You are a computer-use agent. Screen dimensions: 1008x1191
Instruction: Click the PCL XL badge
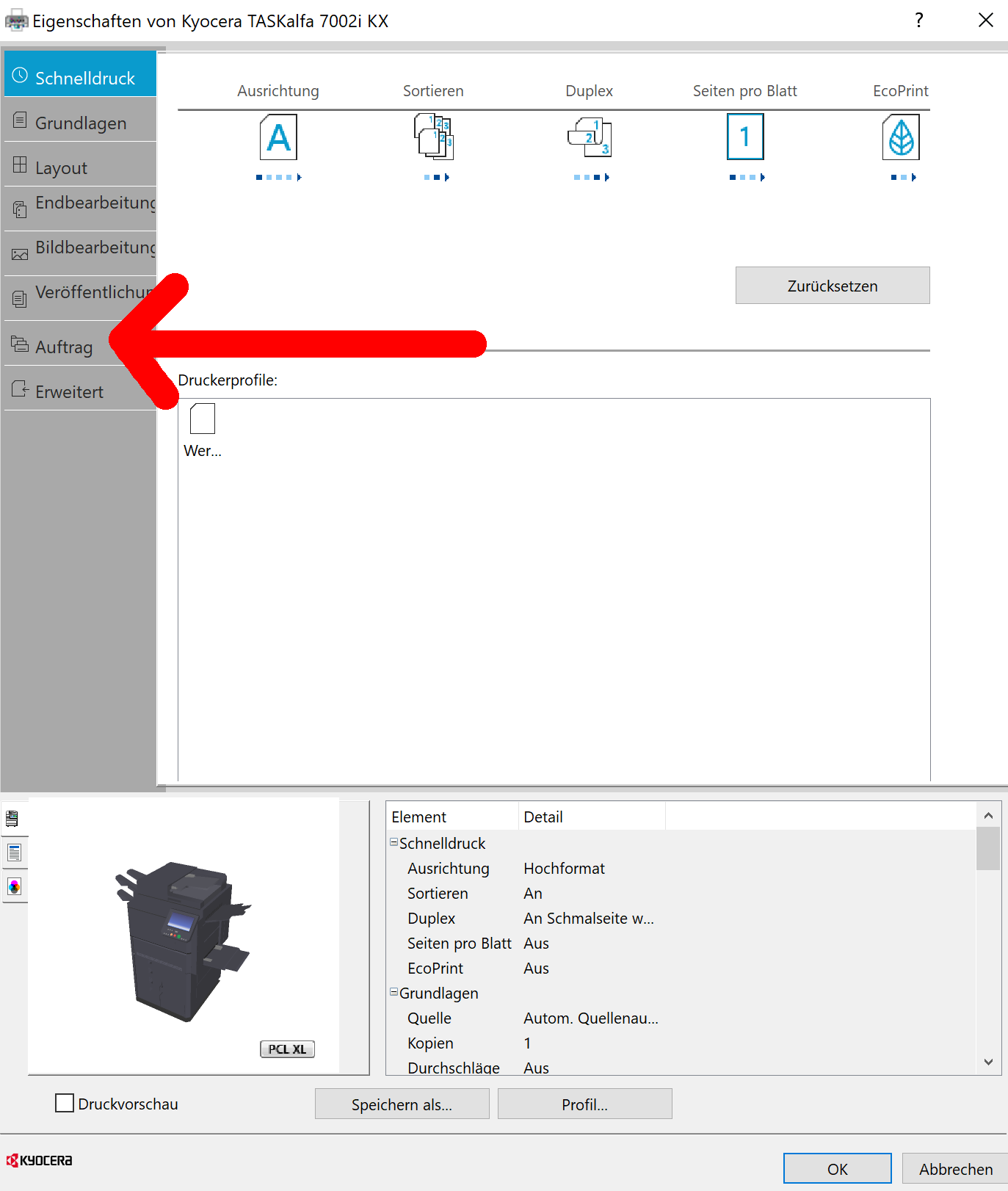[x=287, y=1049]
